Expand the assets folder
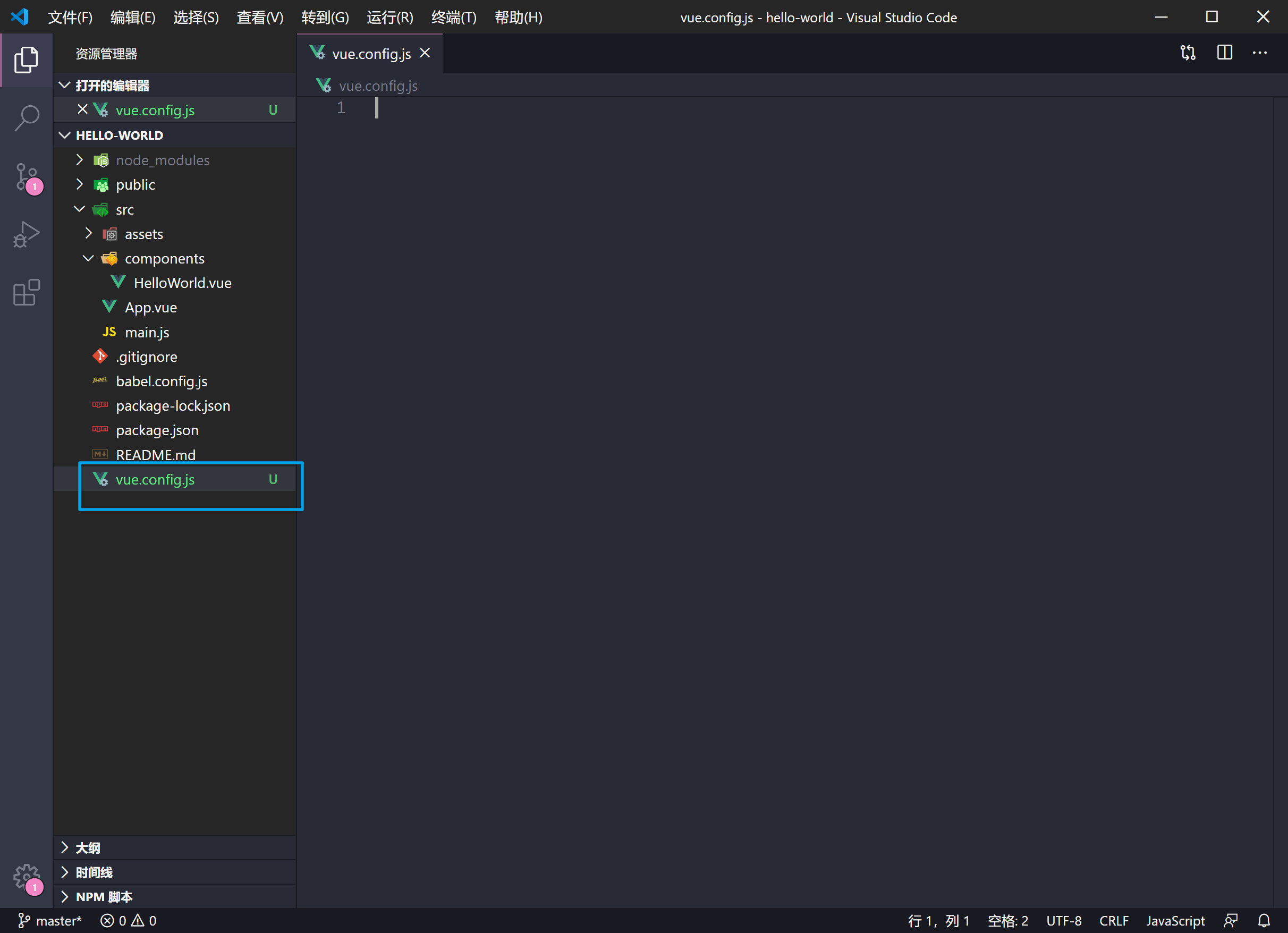Image resolution: width=1288 pixels, height=933 pixels. click(x=89, y=234)
